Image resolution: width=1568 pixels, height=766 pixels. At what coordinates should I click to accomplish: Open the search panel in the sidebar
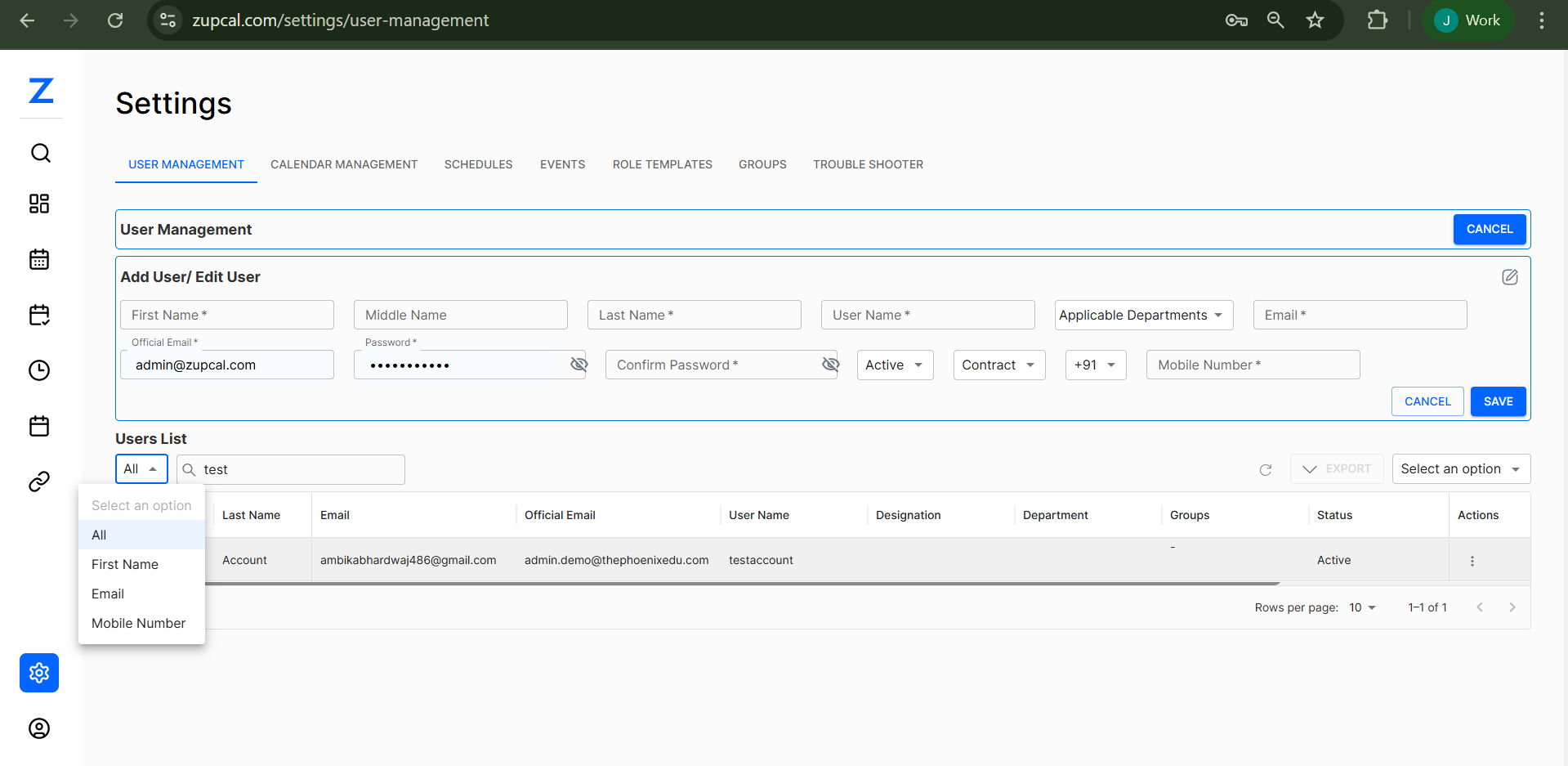(x=40, y=153)
